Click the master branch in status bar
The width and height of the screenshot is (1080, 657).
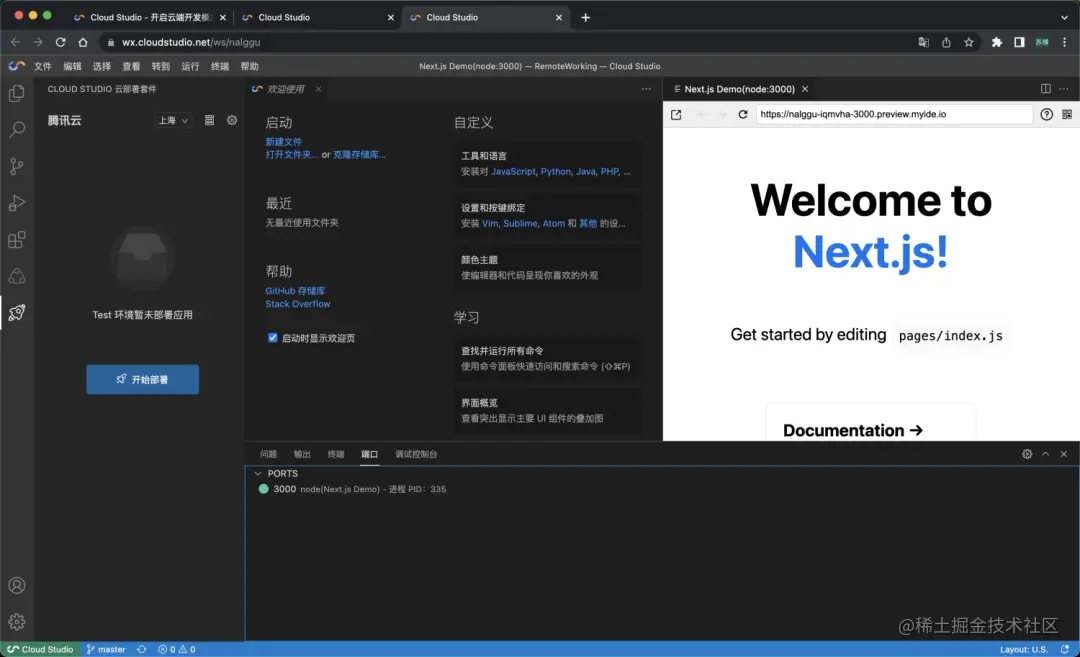point(106,649)
